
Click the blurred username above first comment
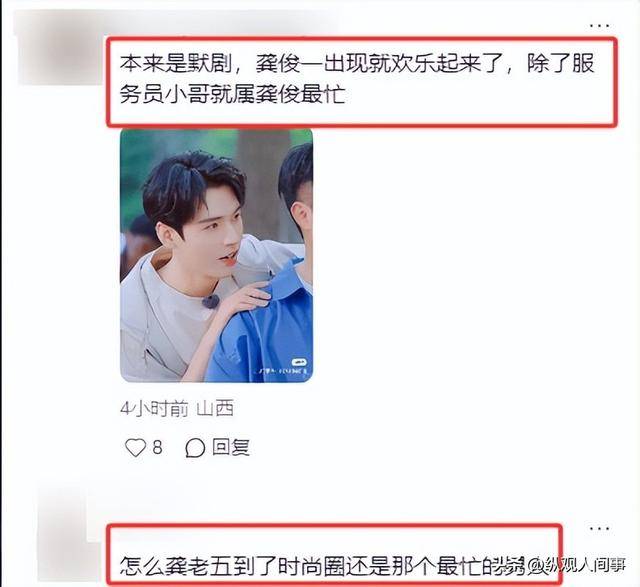(x=222, y=22)
